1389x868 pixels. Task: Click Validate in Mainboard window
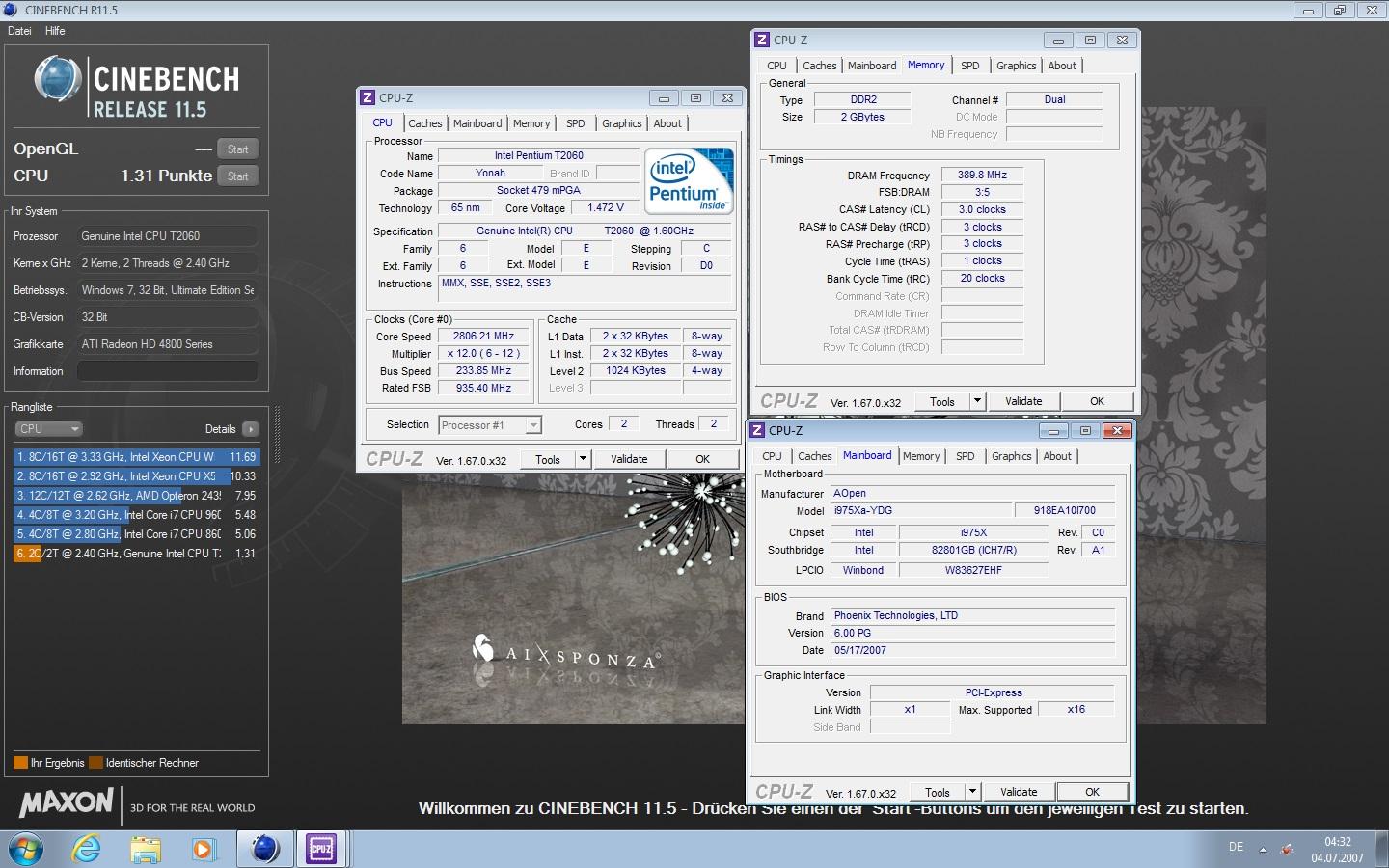1019,792
